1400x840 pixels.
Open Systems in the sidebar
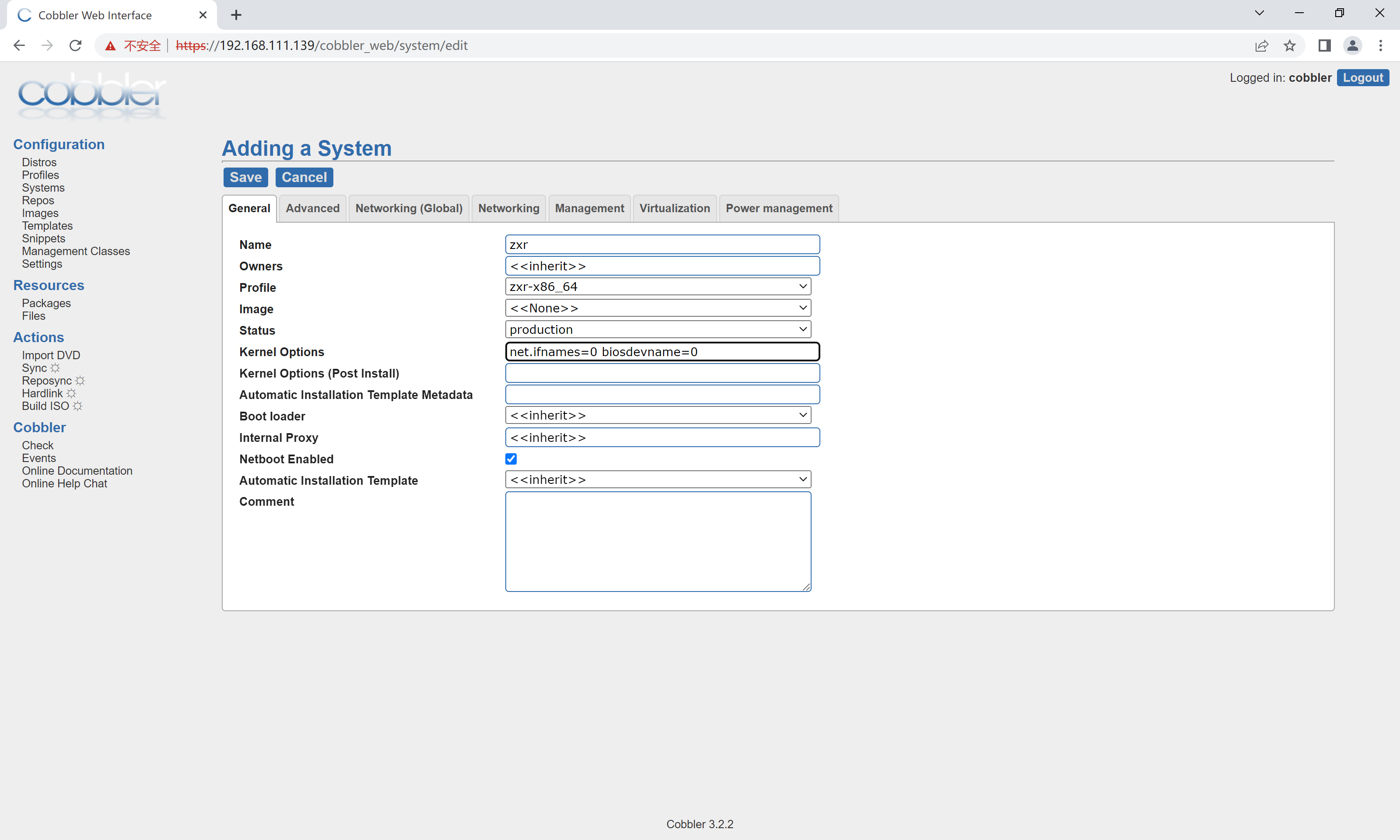coord(43,188)
